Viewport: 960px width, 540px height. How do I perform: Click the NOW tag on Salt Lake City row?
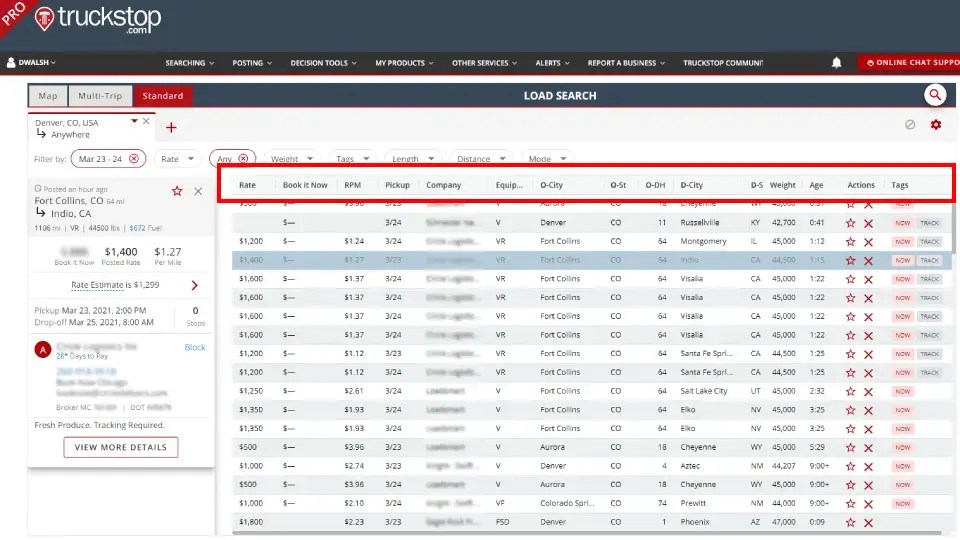point(902,391)
